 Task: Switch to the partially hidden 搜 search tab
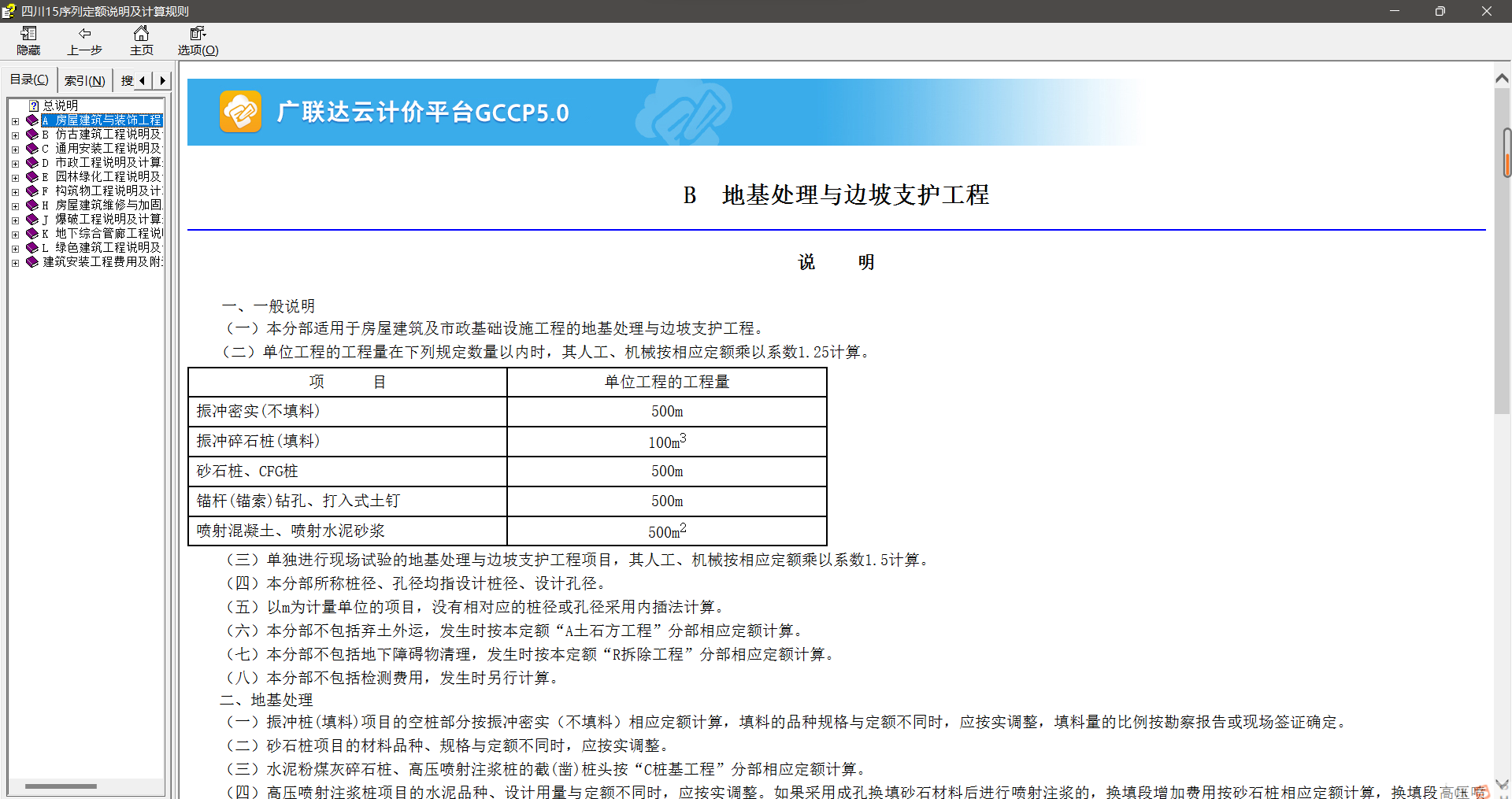(x=126, y=80)
